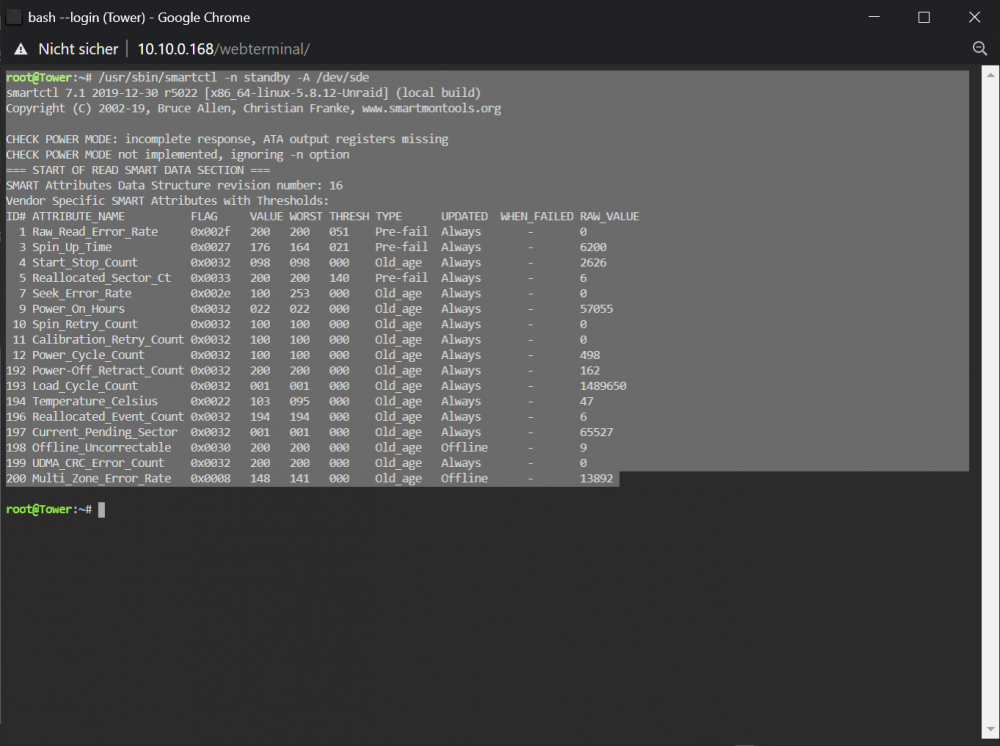1000x746 pixels.
Task: Close the Chrome window
Action: 974,17
